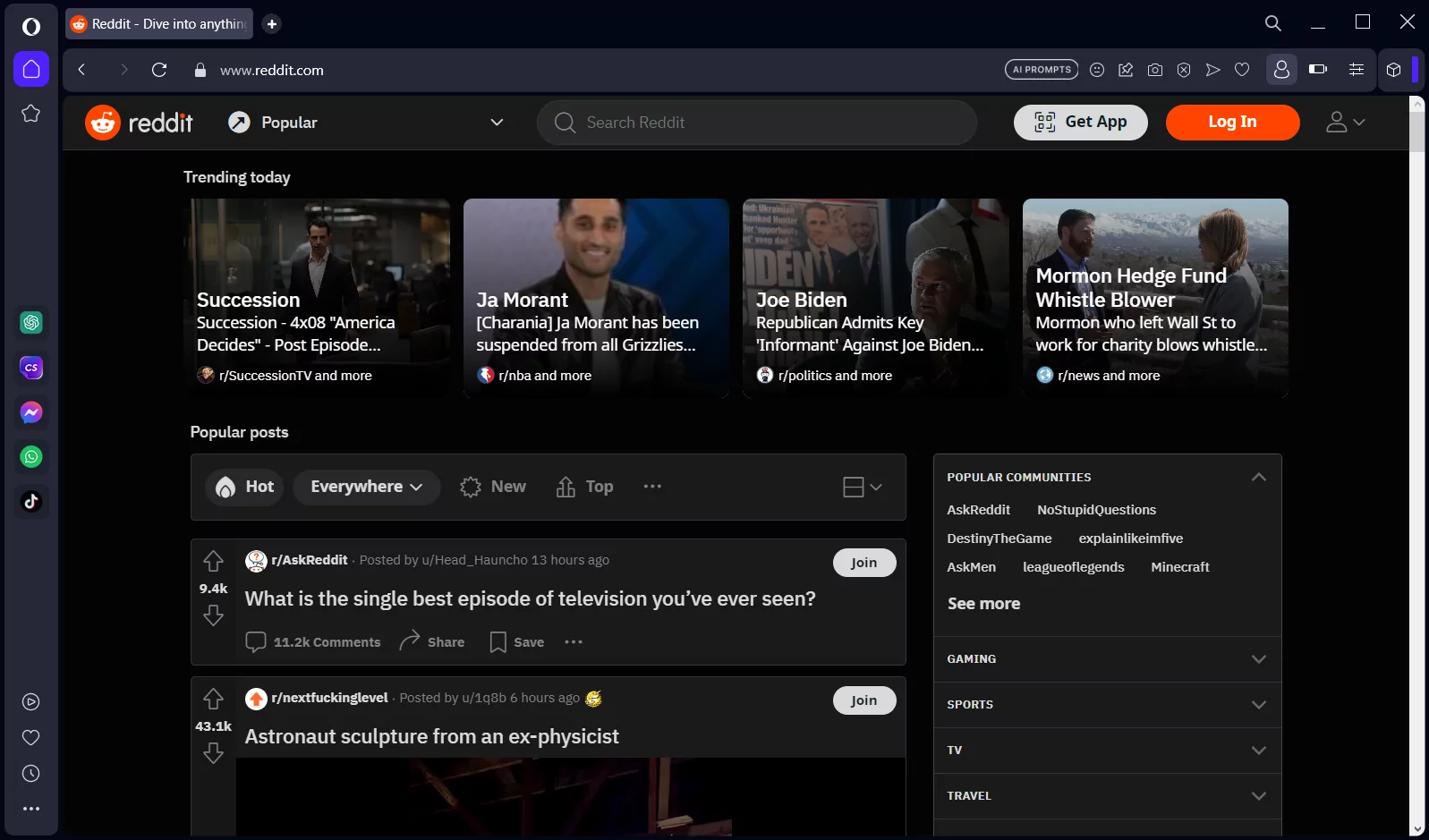The width and height of the screenshot is (1429, 840).
Task: Click the Get App button
Action: point(1081,123)
